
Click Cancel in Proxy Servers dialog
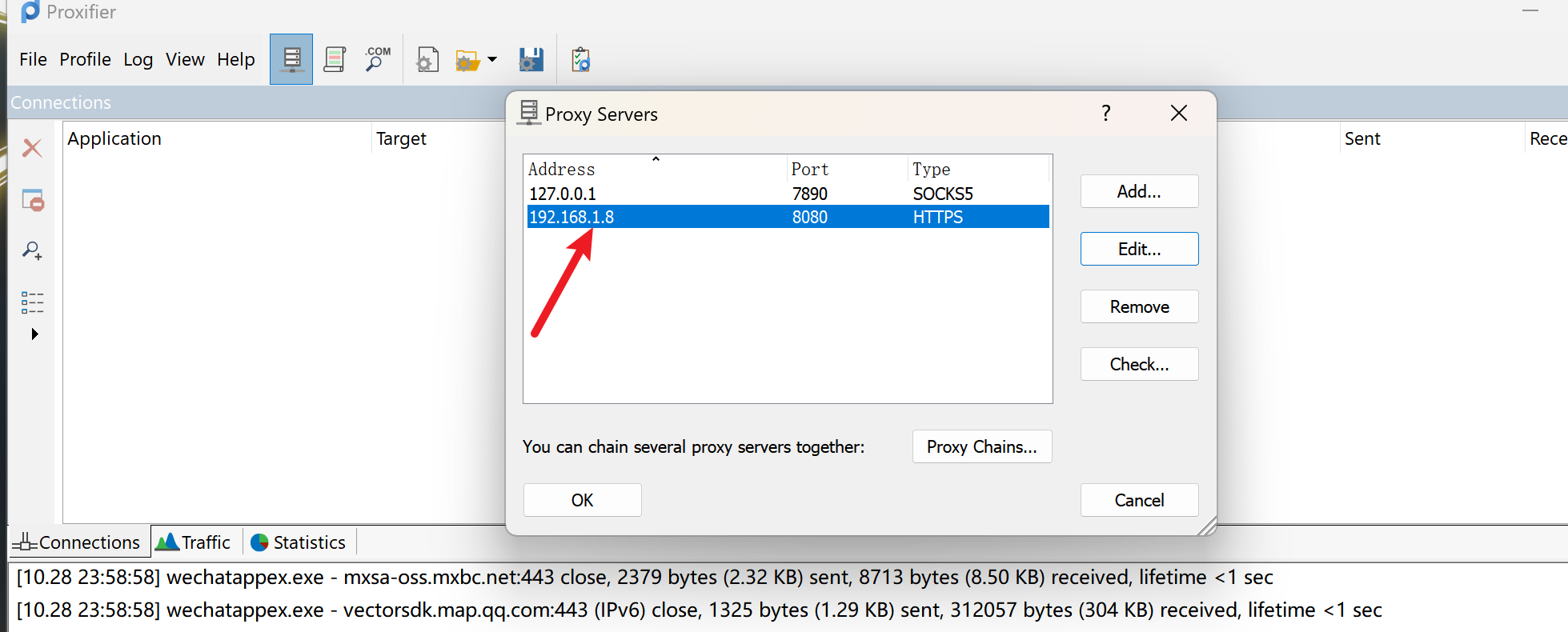click(1139, 500)
